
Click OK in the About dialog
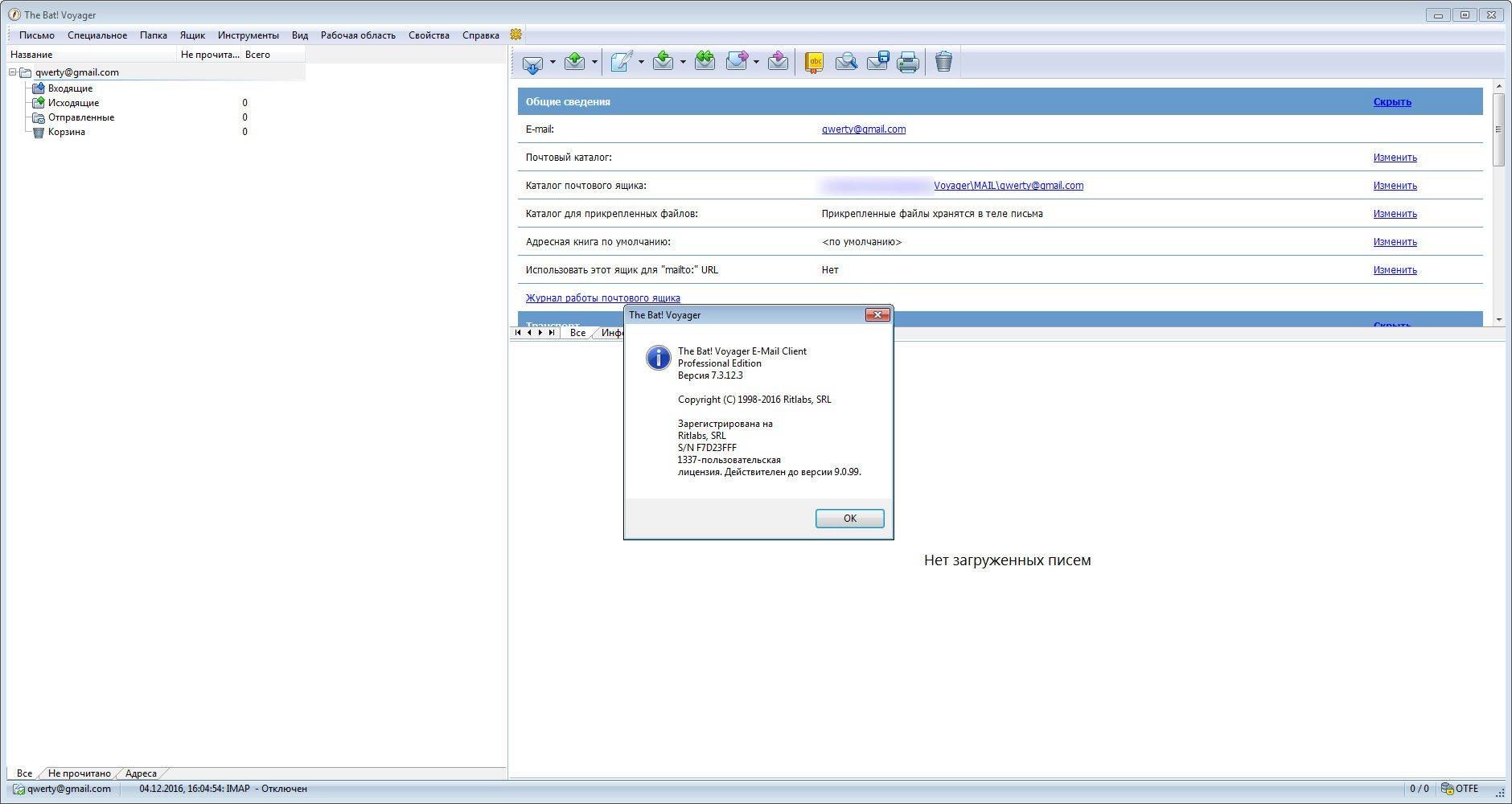(x=850, y=519)
